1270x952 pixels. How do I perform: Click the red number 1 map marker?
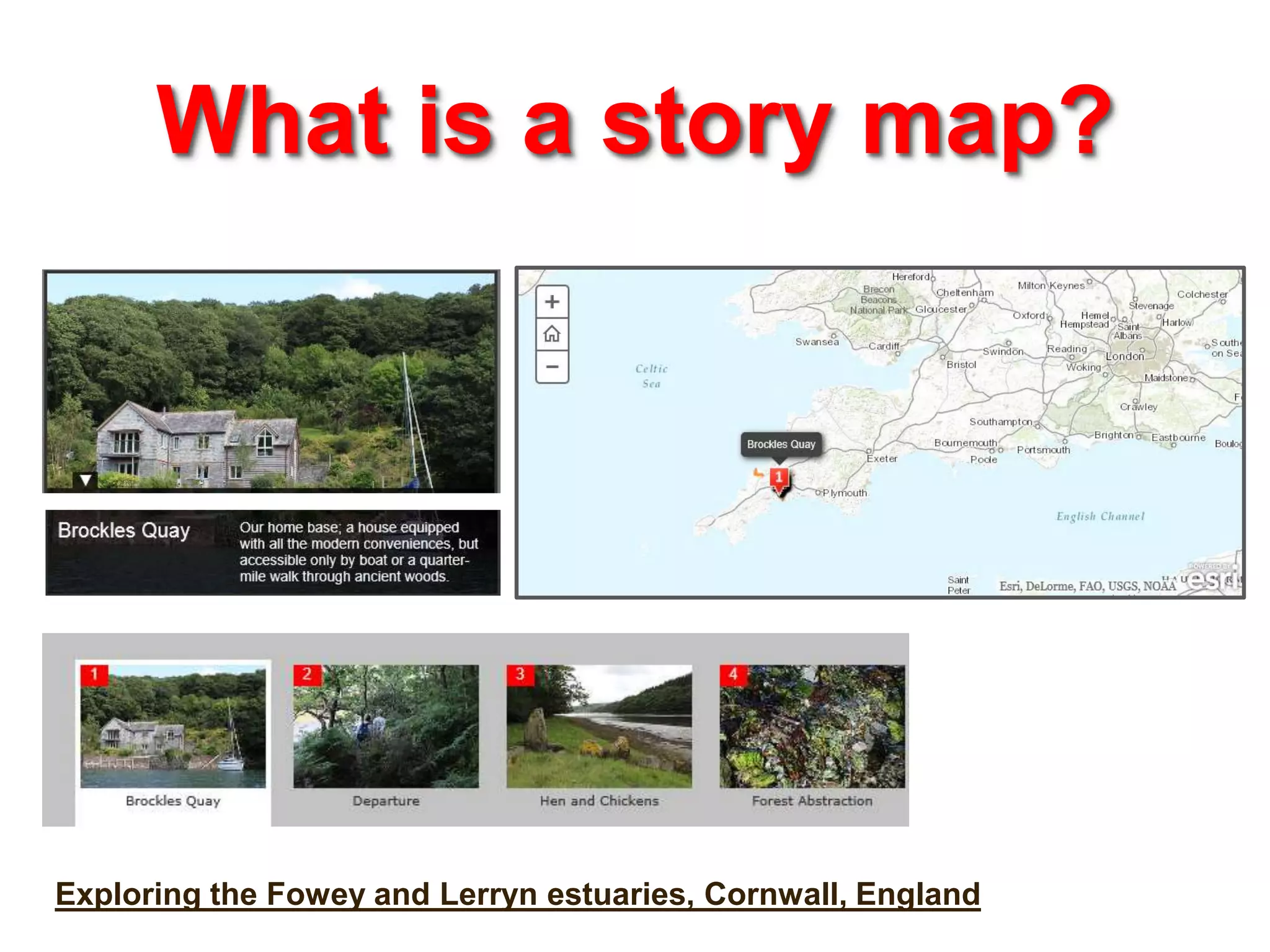(779, 478)
